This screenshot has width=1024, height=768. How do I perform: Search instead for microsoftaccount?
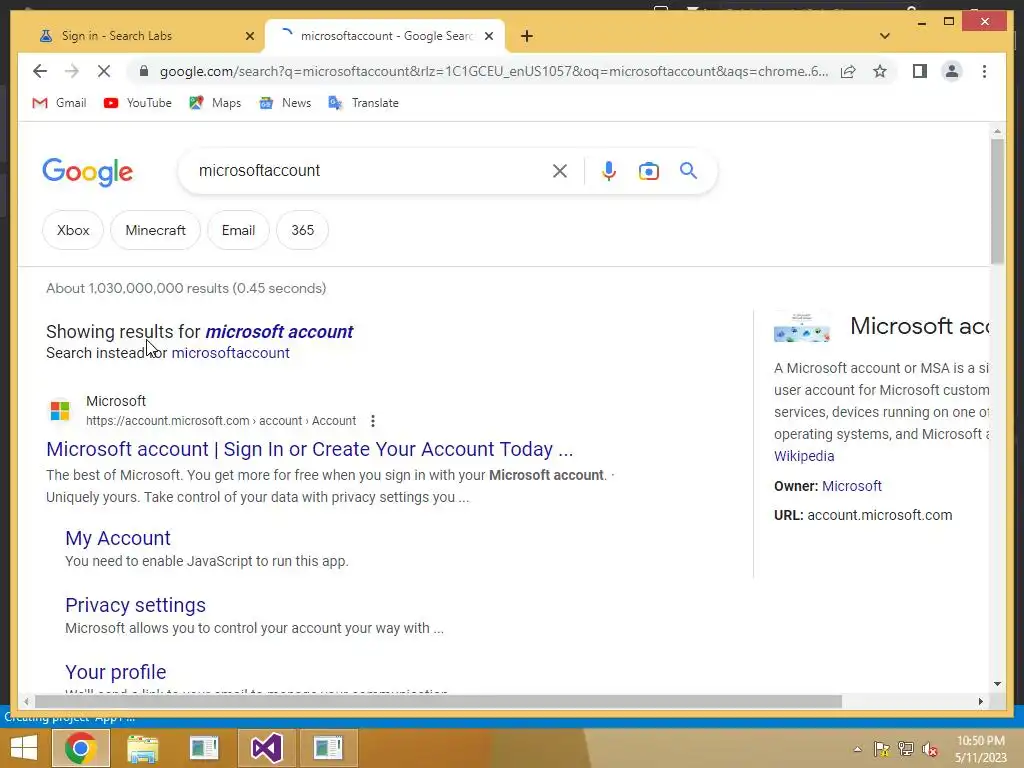click(231, 353)
